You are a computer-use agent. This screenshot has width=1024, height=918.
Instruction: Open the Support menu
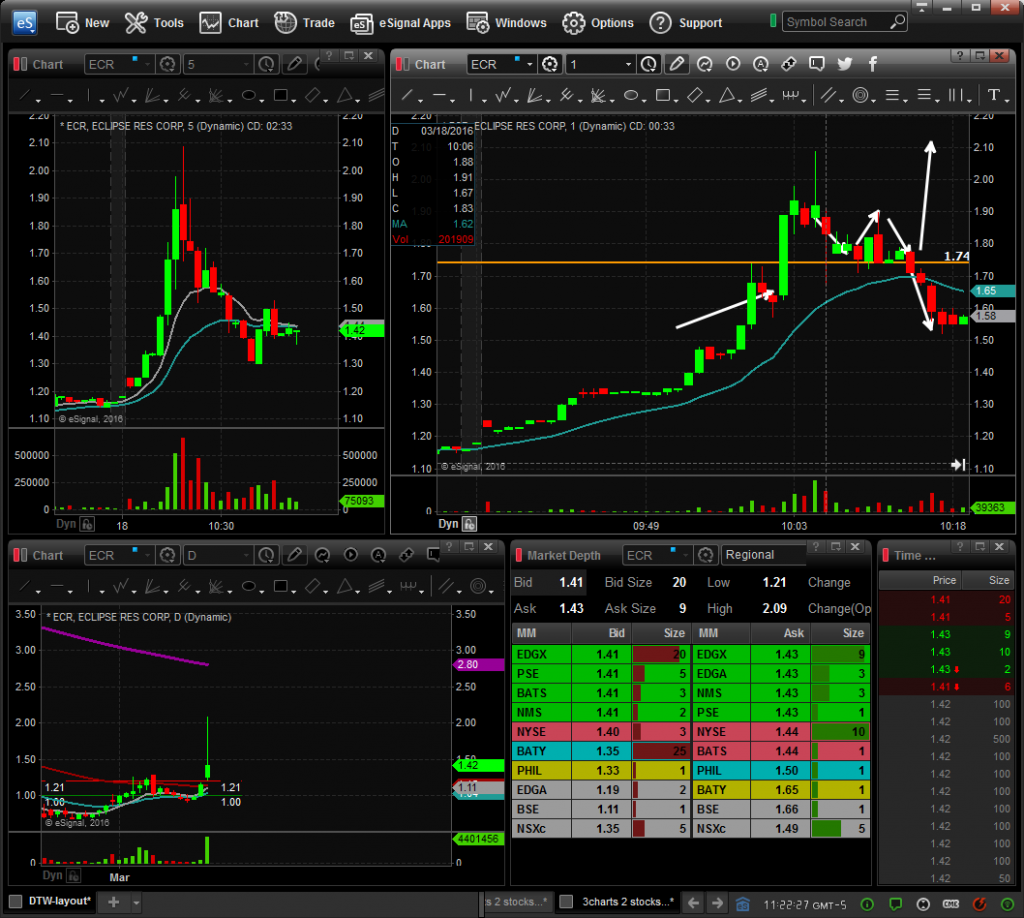pos(686,23)
